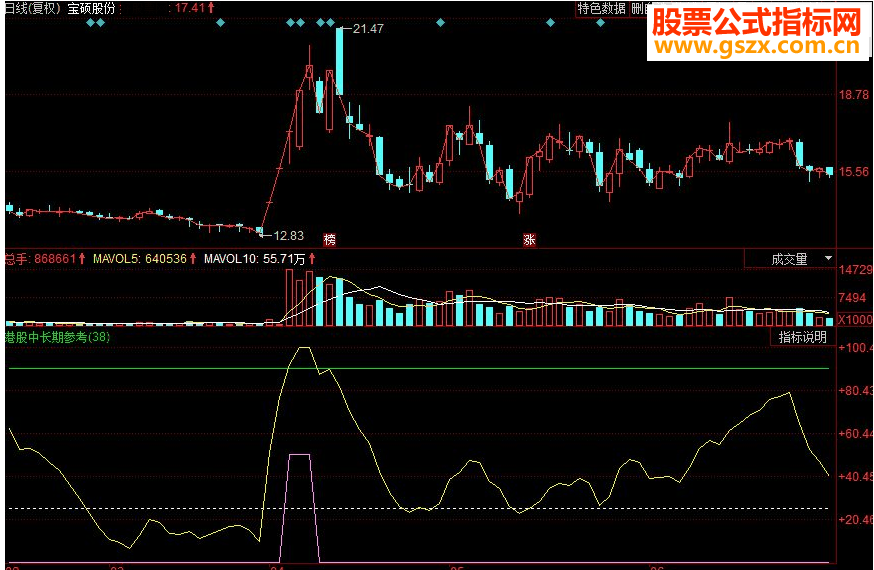The image size is (874, 570).
Task: Click the X1000 volume unit label
Action: coord(855,320)
